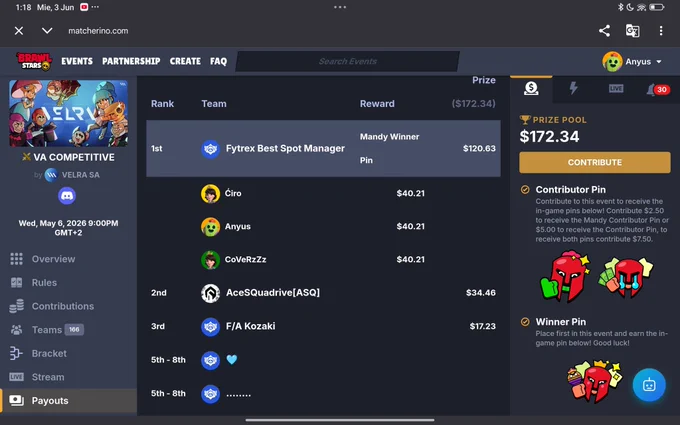Select Payouts in the sidebar
This screenshot has height=425, width=680.
(x=69, y=401)
